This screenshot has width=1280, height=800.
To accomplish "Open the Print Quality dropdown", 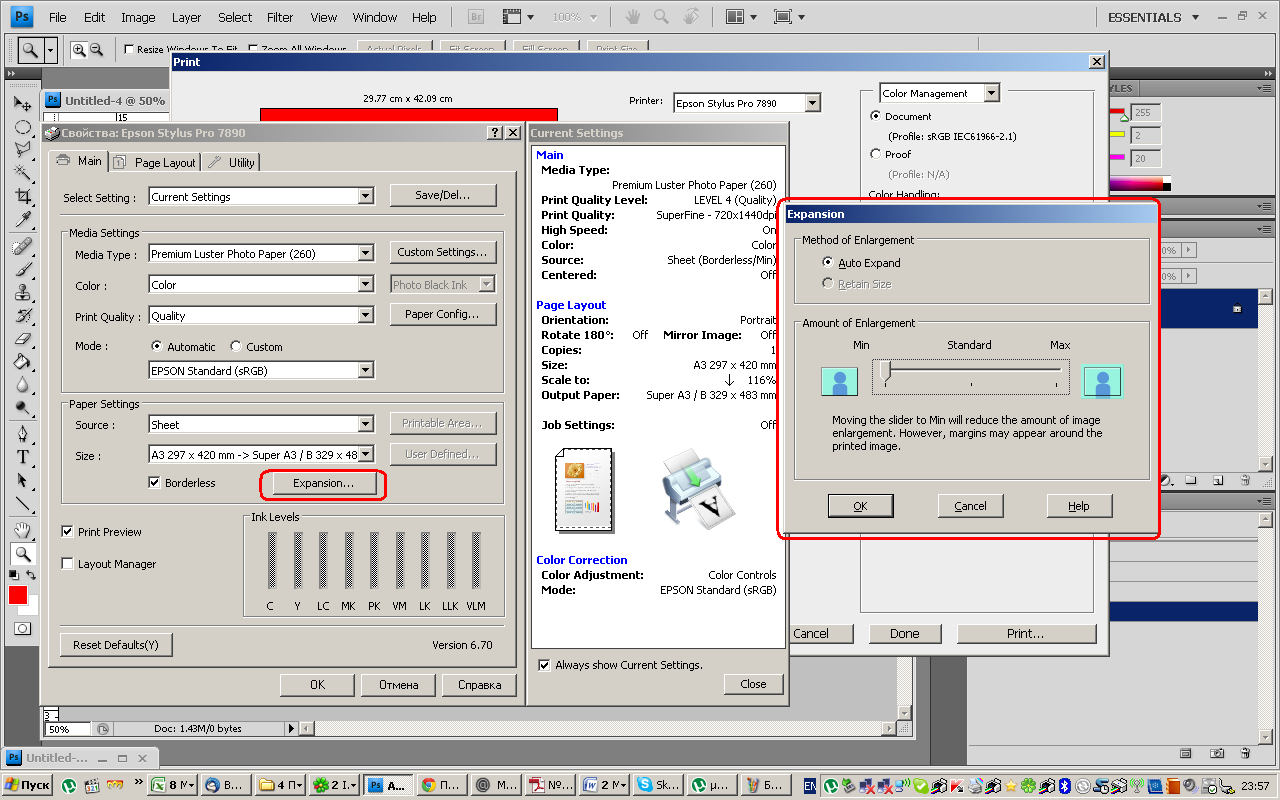I will [261, 316].
